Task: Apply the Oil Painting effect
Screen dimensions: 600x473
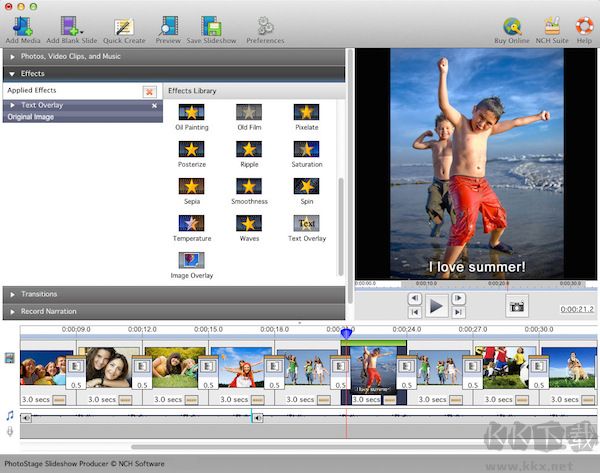Action: coord(192,114)
